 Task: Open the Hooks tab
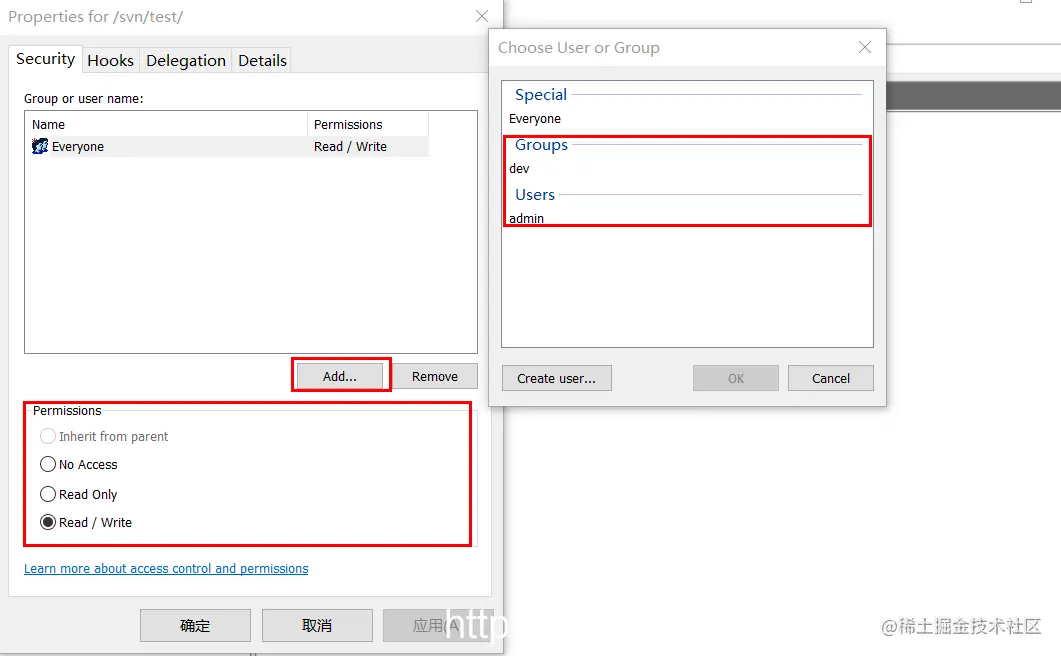point(110,60)
